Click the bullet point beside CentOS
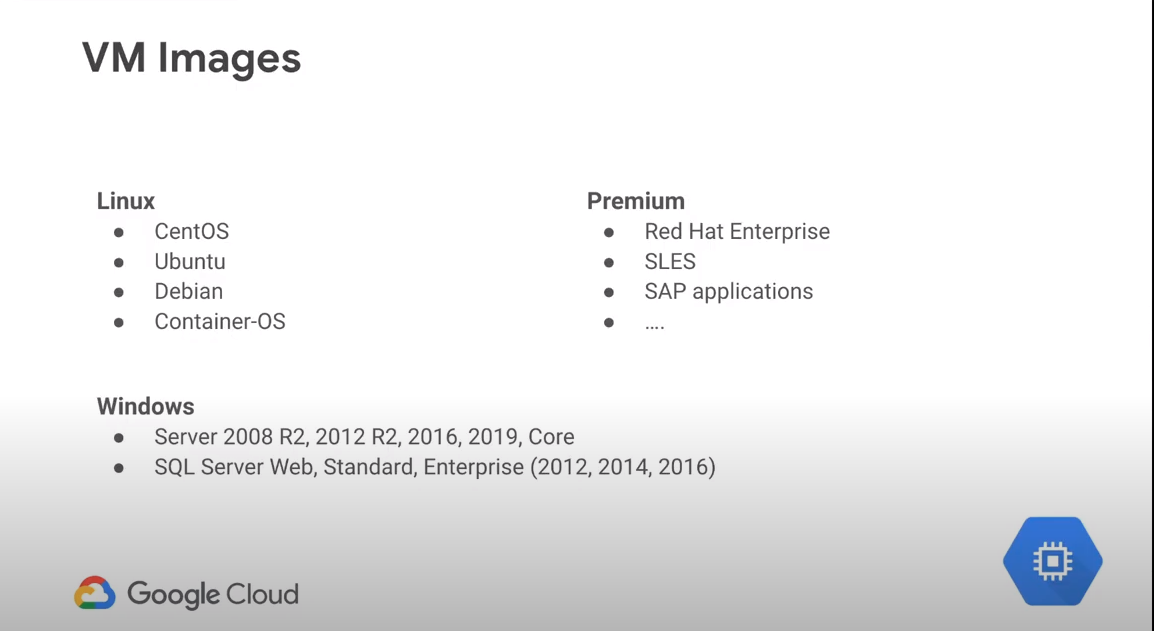This screenshot has height=631, width=1154. pos(119,232)
